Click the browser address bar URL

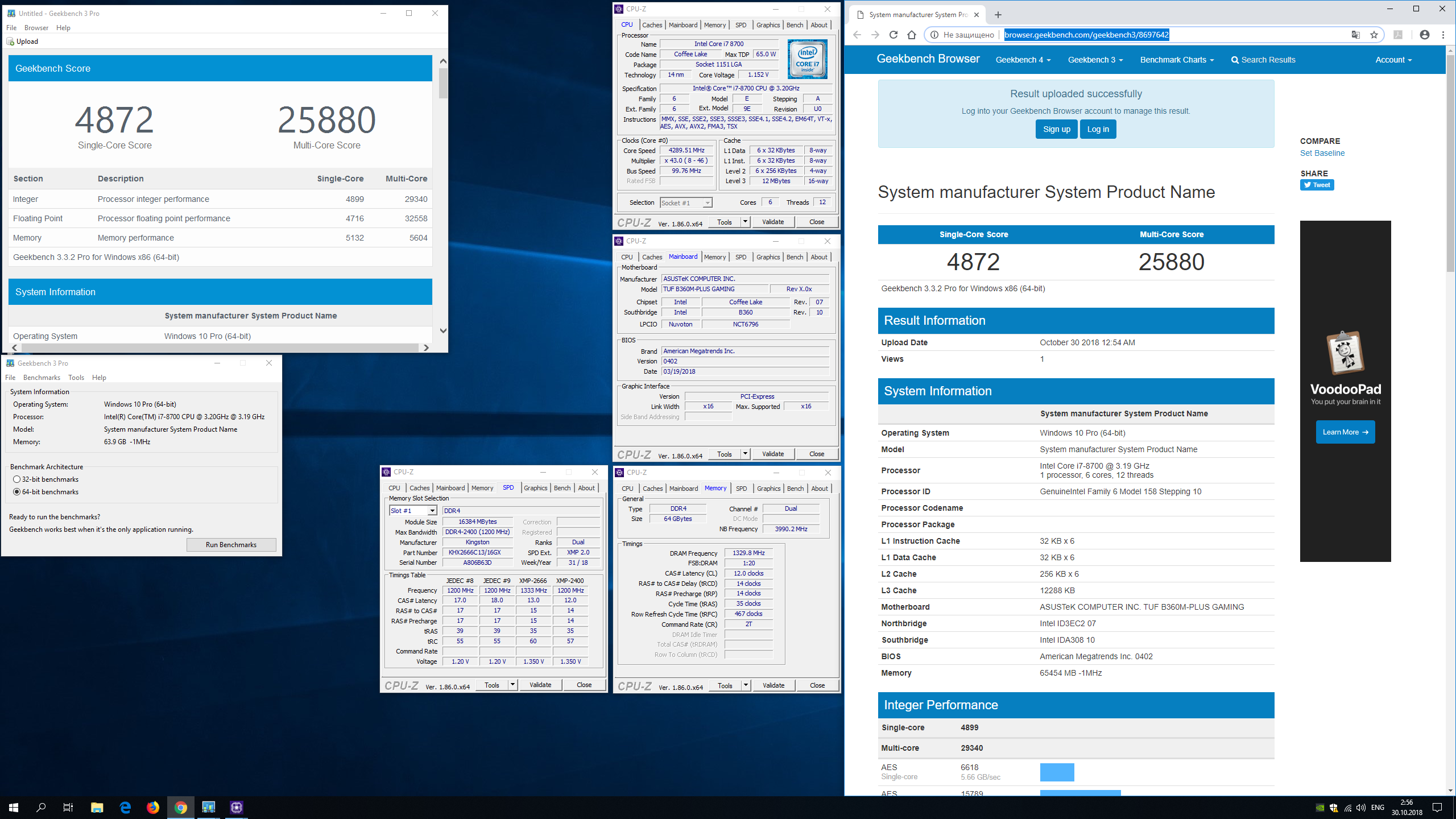pos(1086,35)
